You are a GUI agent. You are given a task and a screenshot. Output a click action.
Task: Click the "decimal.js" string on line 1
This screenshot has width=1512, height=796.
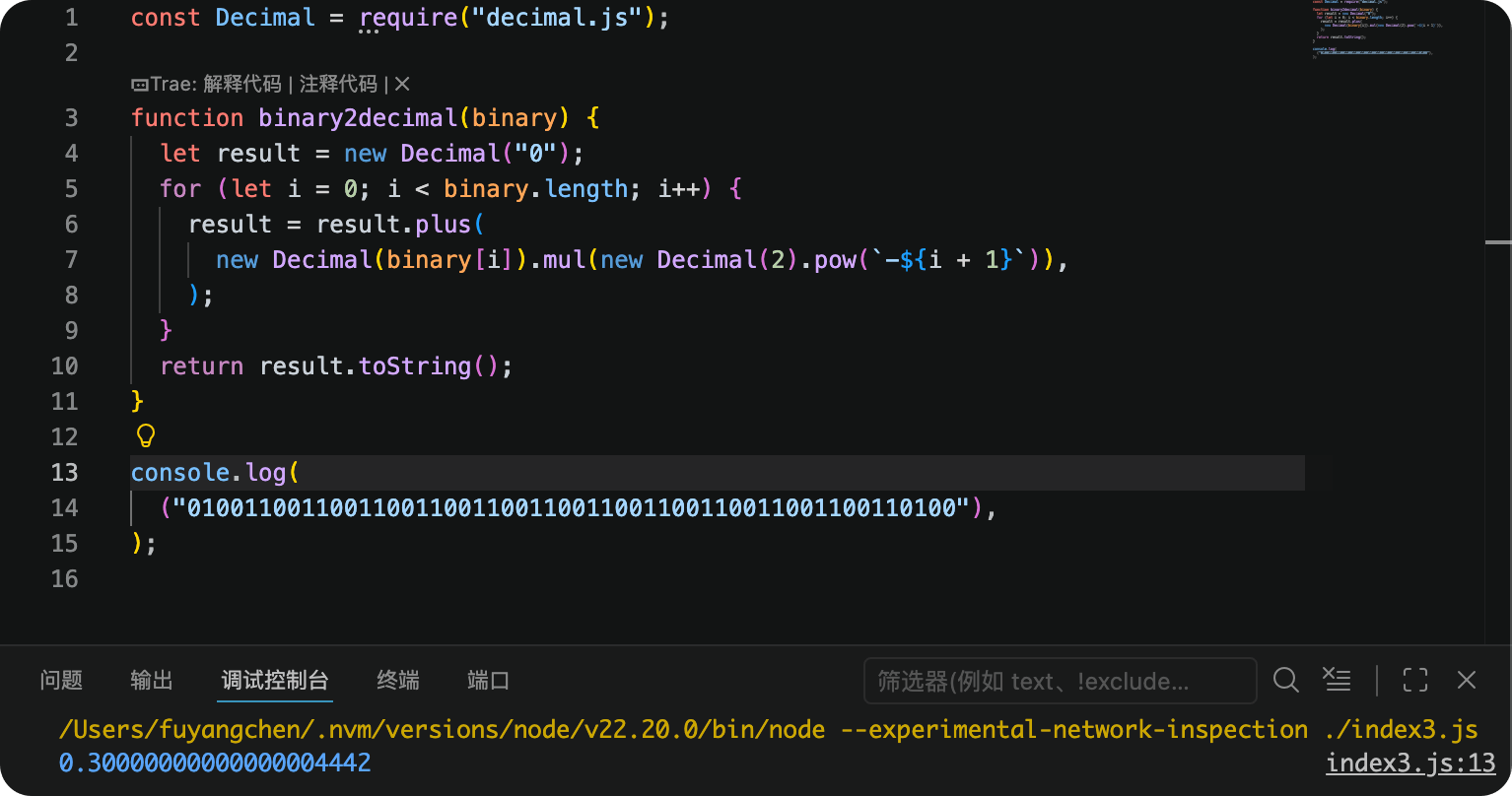557,19
